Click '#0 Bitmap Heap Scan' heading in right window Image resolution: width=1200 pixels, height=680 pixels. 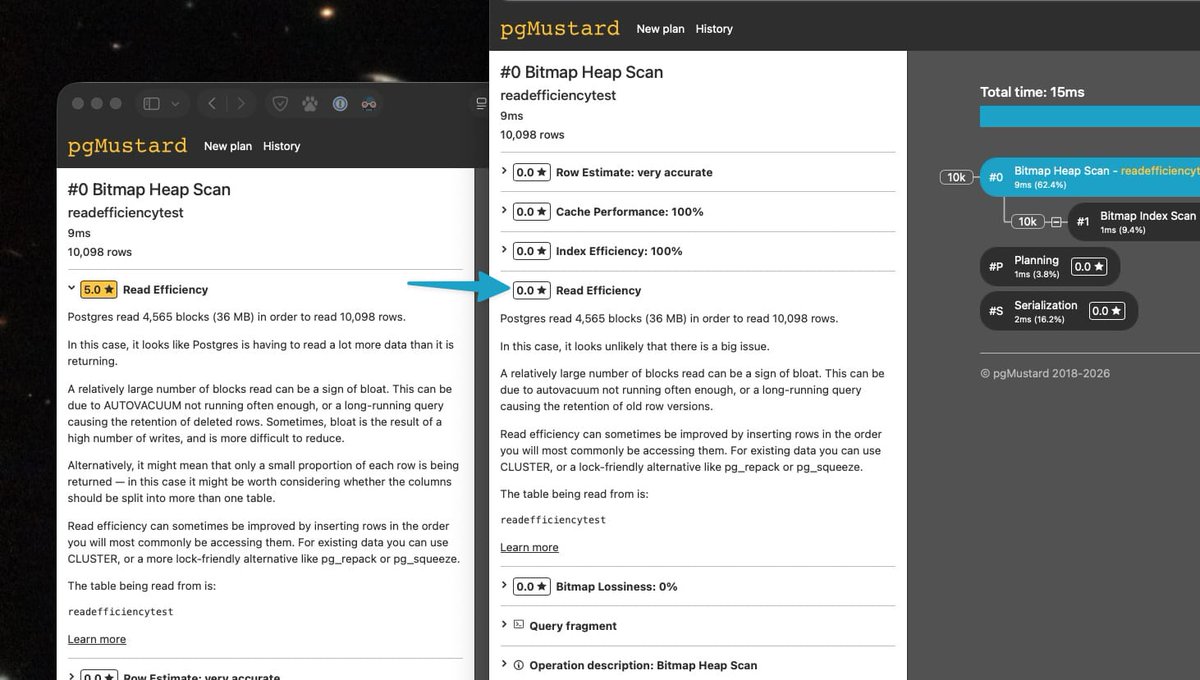(581, 72)
